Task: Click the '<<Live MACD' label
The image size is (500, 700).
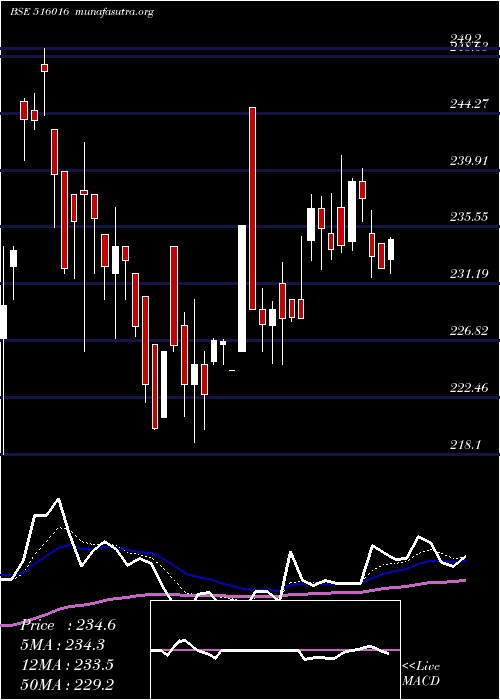Action: 421,674
